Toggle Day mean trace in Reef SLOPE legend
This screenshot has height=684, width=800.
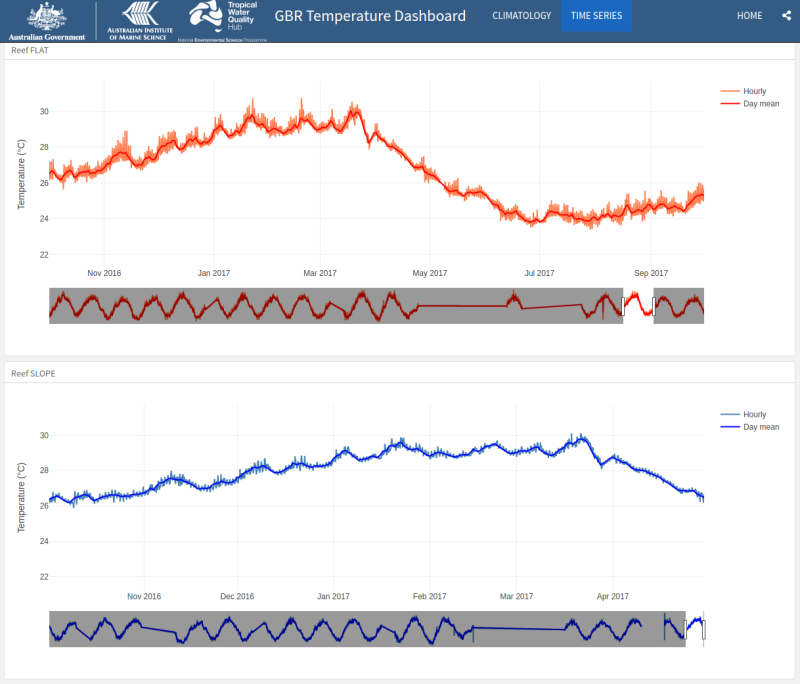click(749, 427)
